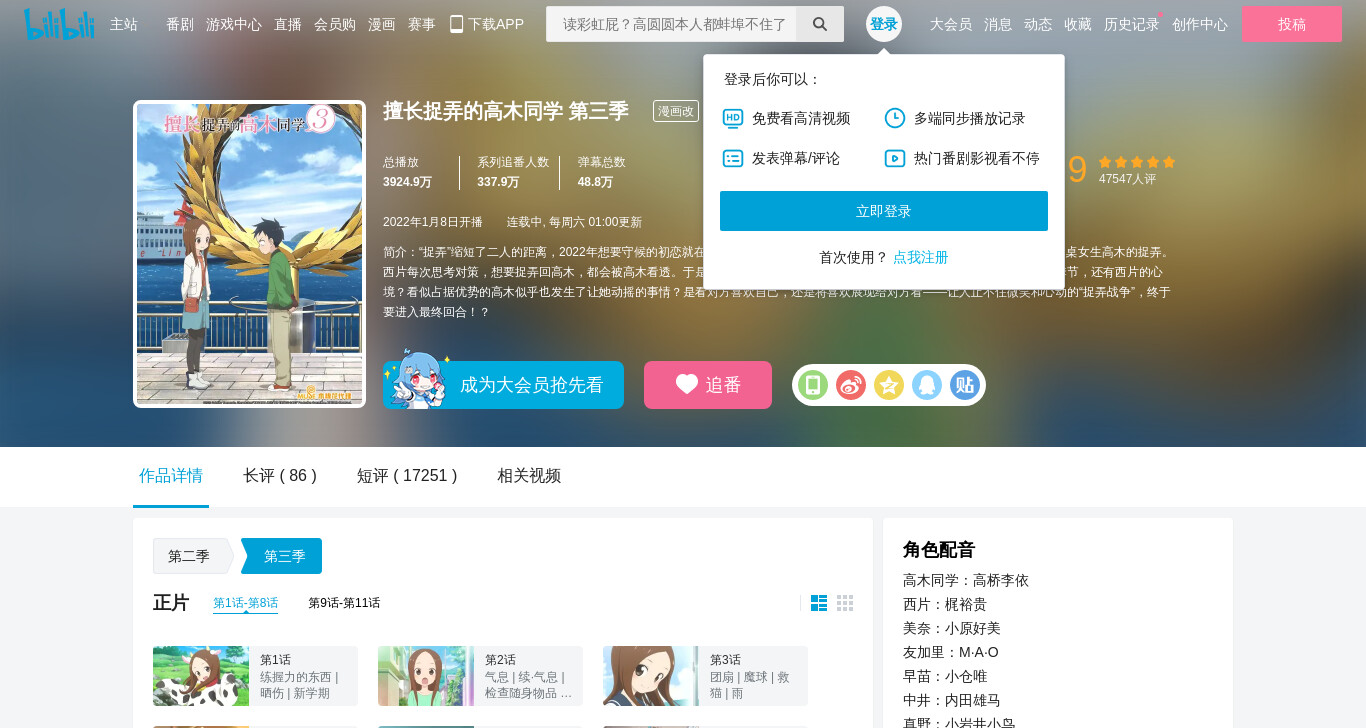This screenshot has width=1366, height=728.
Task: Switch episodes to grid view
Action: point(845,603)
